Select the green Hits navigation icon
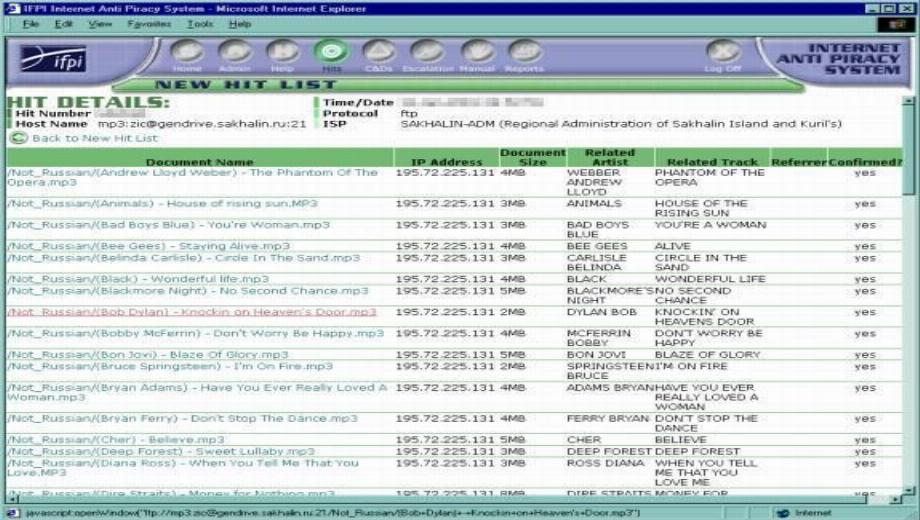The image size is (920, 520). pos(331,53)
